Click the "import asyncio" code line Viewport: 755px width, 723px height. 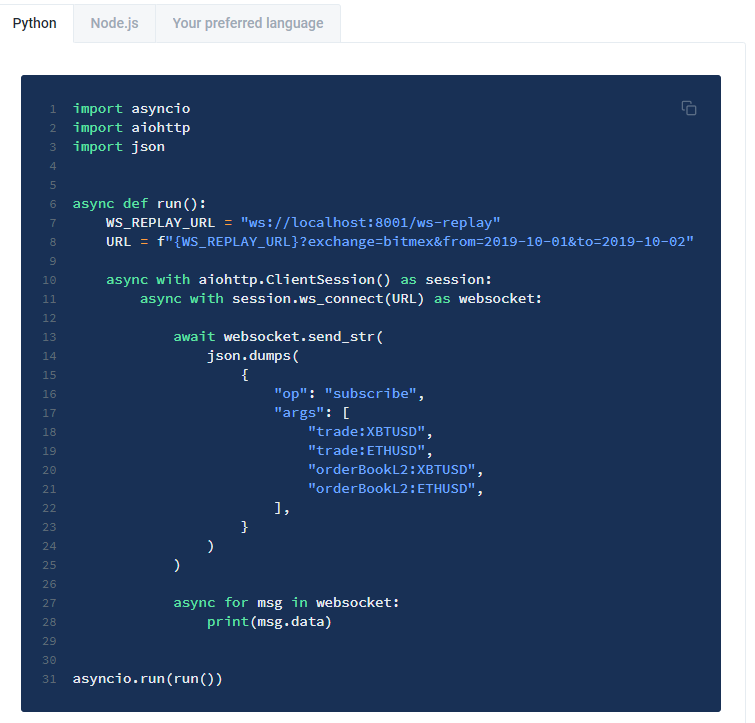(x=131, y=109)
